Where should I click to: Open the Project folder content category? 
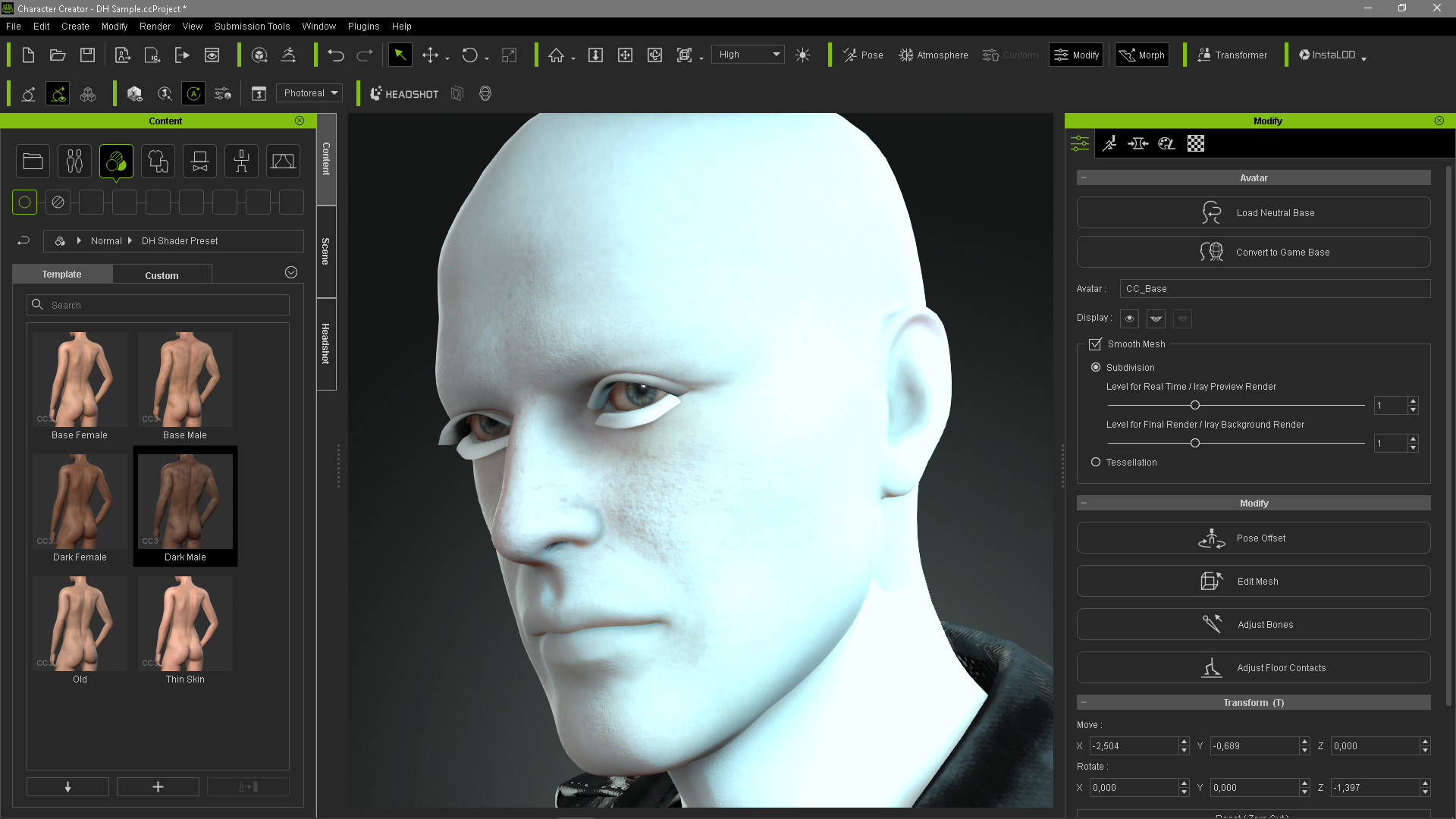coord(33,161)
